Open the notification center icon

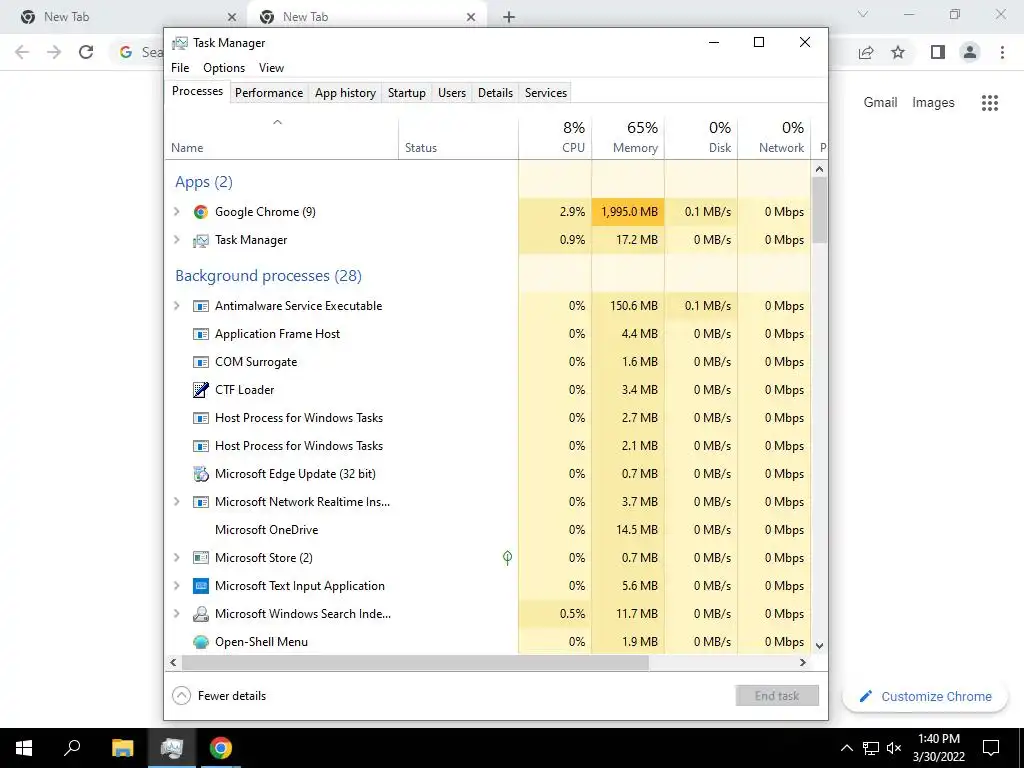pyautogui.click(x=991, y=748)
